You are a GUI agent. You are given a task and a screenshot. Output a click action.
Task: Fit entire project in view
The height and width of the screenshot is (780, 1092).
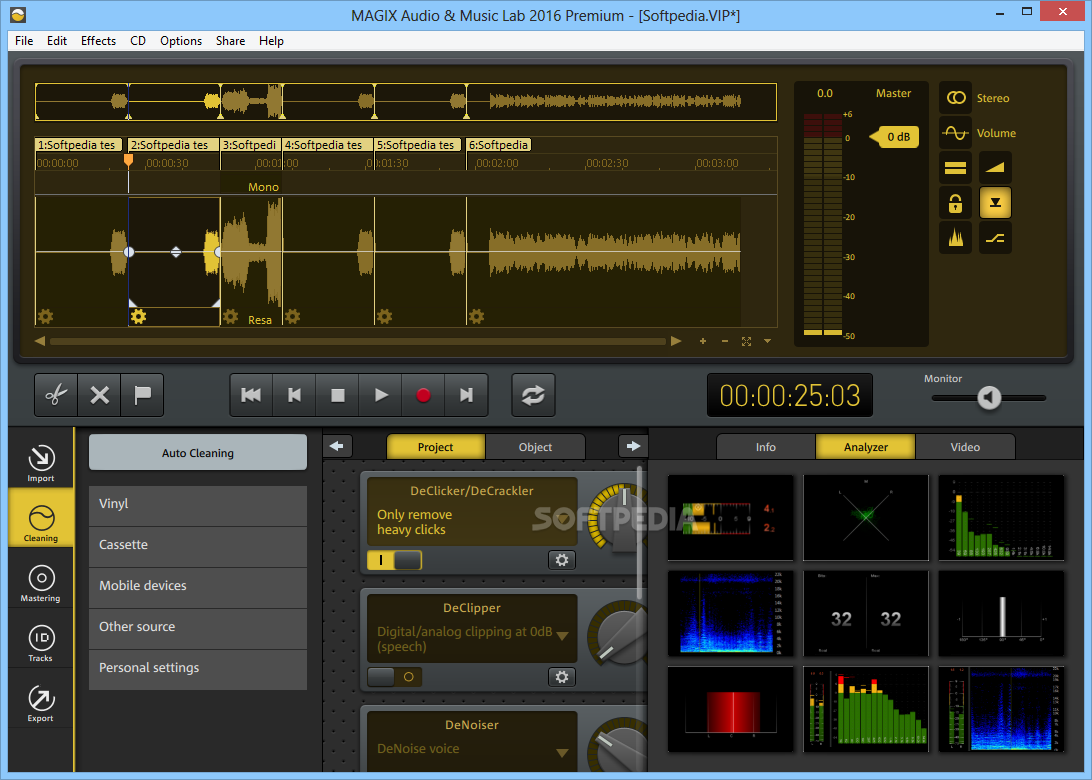coord(747,341)
